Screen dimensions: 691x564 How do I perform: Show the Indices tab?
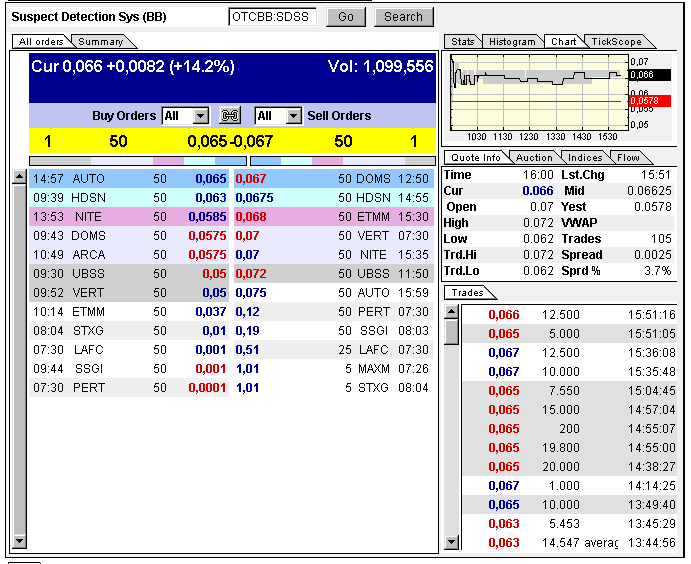pos(585,158)
